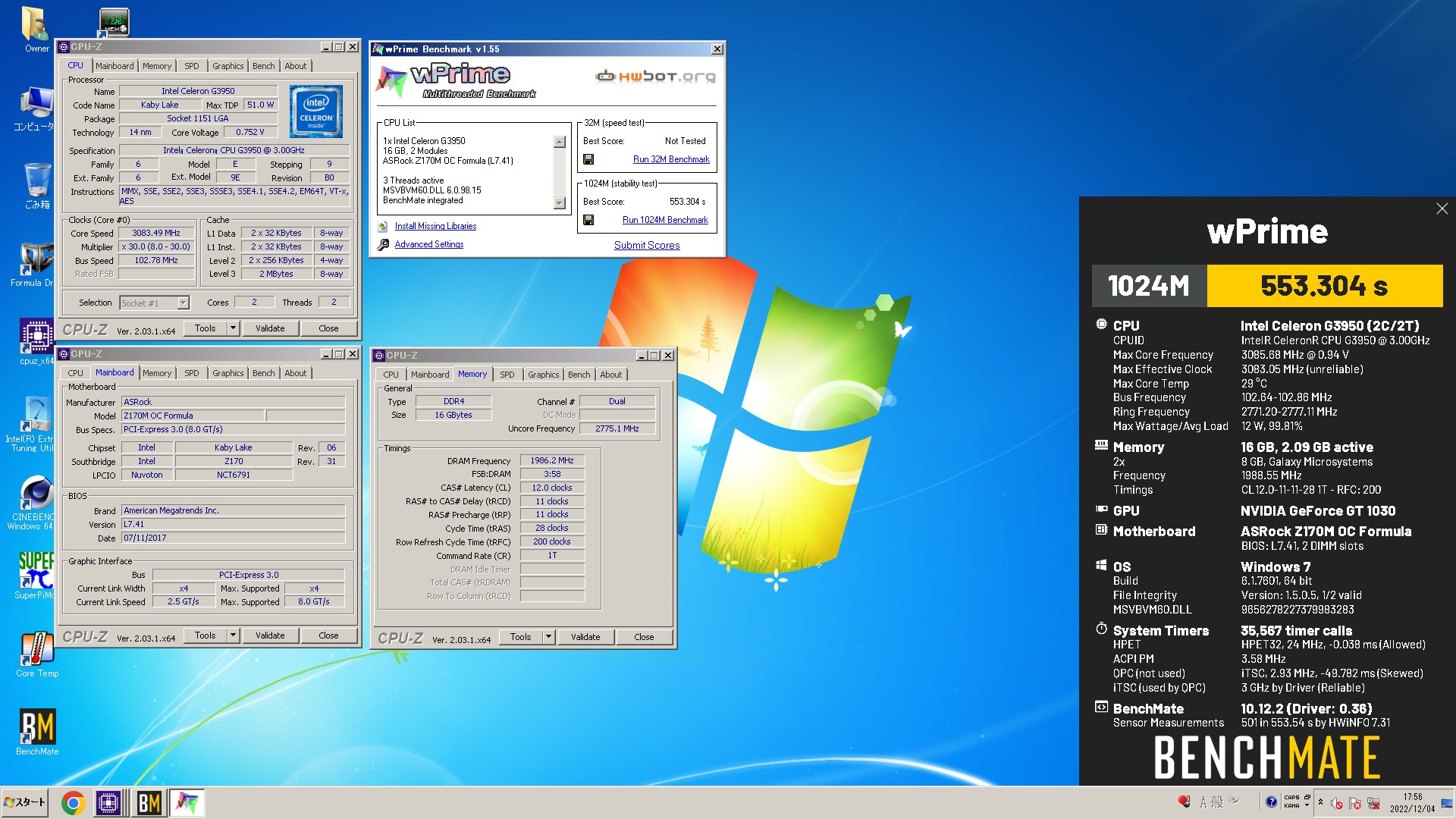Open SPD tab in Memory CPU-Z window
Viewport: 1456px width, 819px height.
507,375
